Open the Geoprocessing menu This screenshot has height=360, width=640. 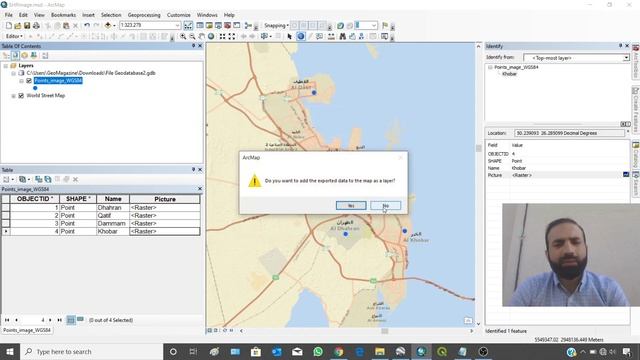(x=144, y=15)
